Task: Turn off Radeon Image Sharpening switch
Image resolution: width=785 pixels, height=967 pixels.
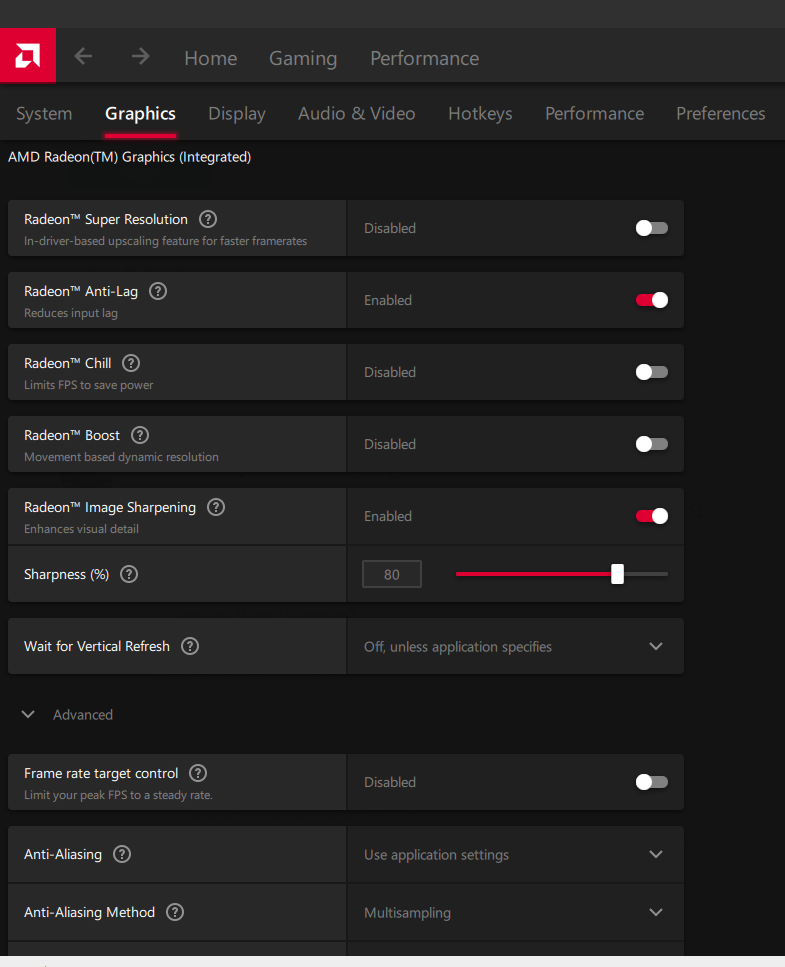Action: click(652, 516)
